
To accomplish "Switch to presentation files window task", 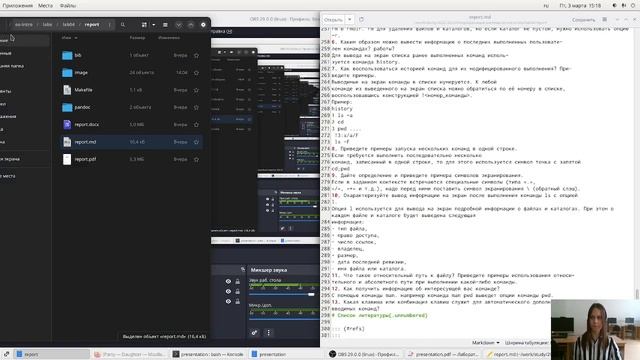I will click(x=286, y=354).
